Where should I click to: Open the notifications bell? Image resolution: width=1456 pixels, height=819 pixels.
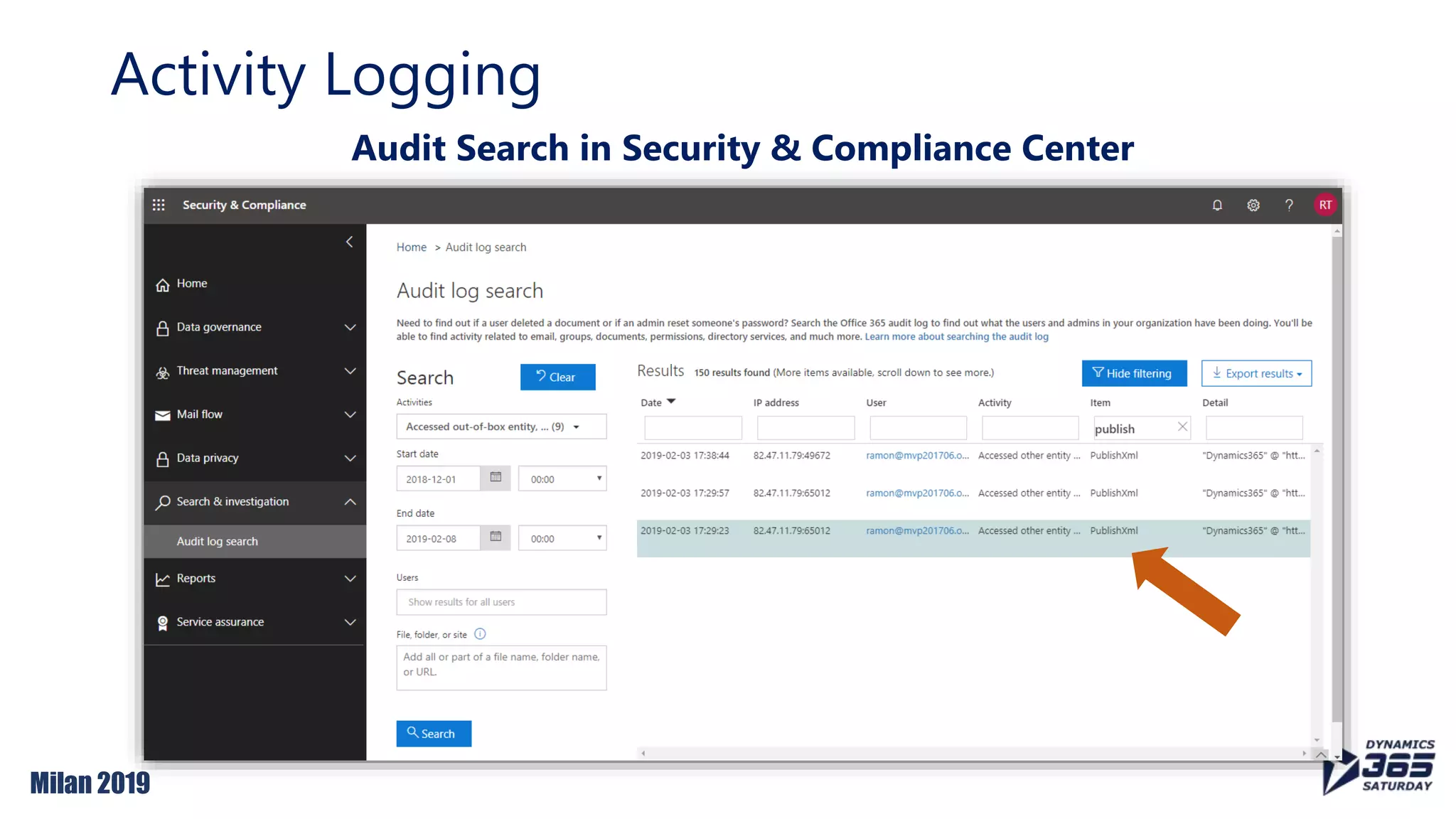click(1217, 205)
